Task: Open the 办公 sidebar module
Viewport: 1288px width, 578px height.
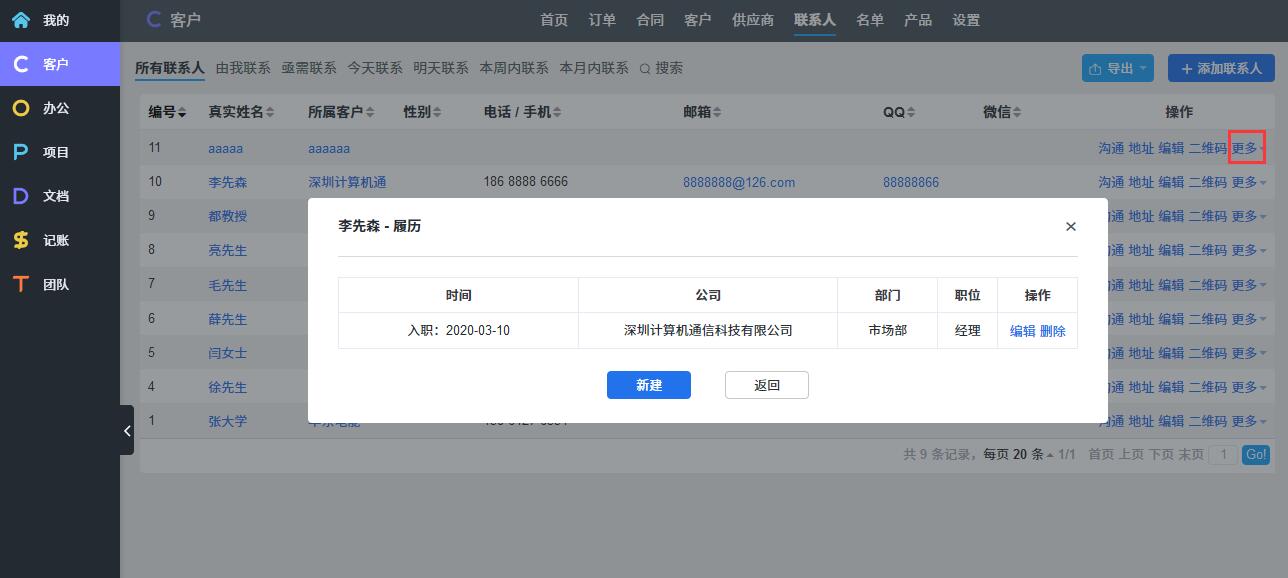Action: pyautogui.click(x=59, y=108)
